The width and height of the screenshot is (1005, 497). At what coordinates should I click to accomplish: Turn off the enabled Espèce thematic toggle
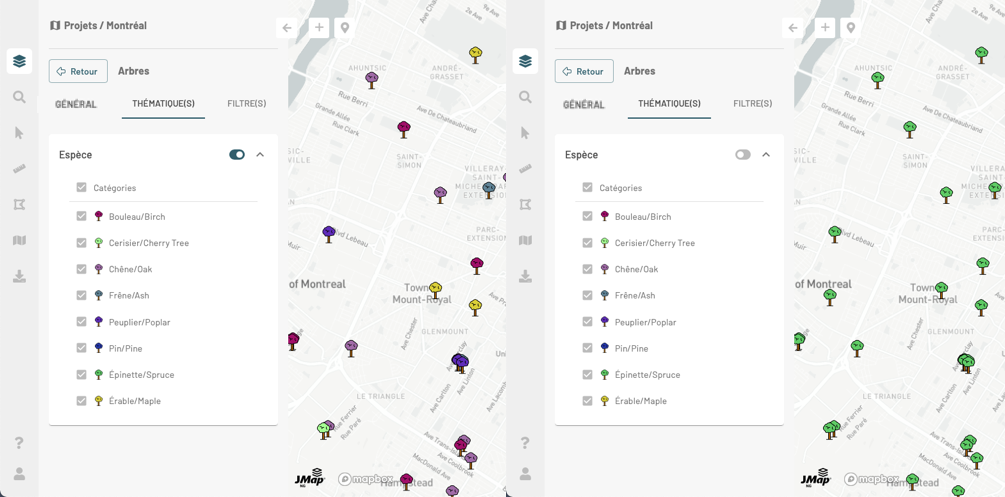tap(237, 155)
